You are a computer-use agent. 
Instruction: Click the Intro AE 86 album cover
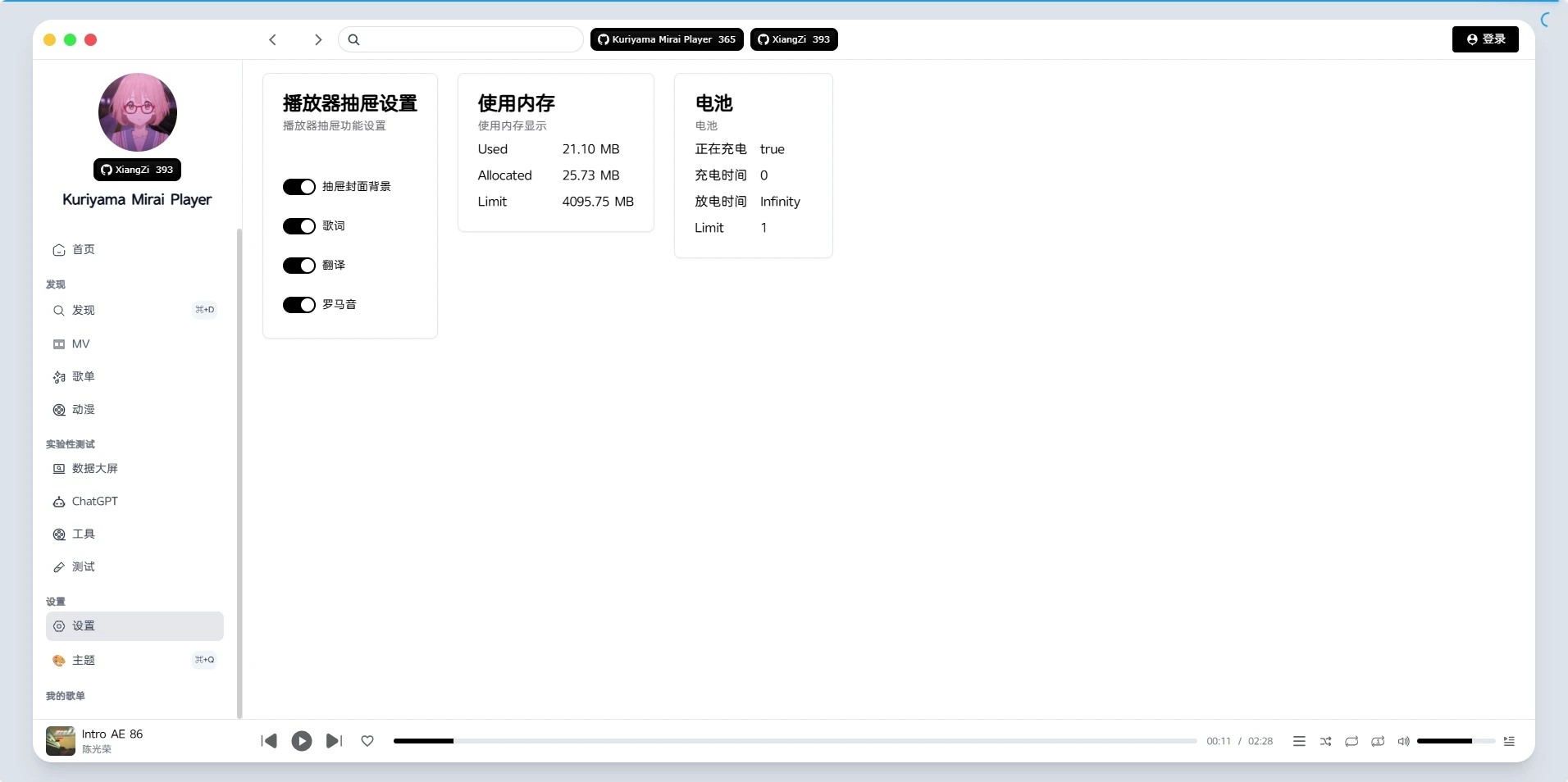pyautogui.click(x=61, y=741)
